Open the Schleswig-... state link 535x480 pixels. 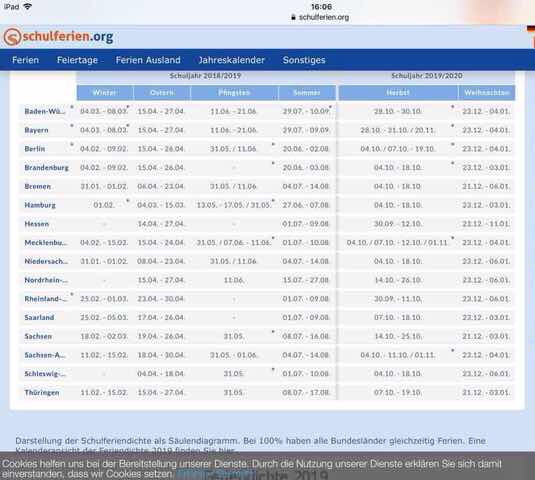coord(45,374)
